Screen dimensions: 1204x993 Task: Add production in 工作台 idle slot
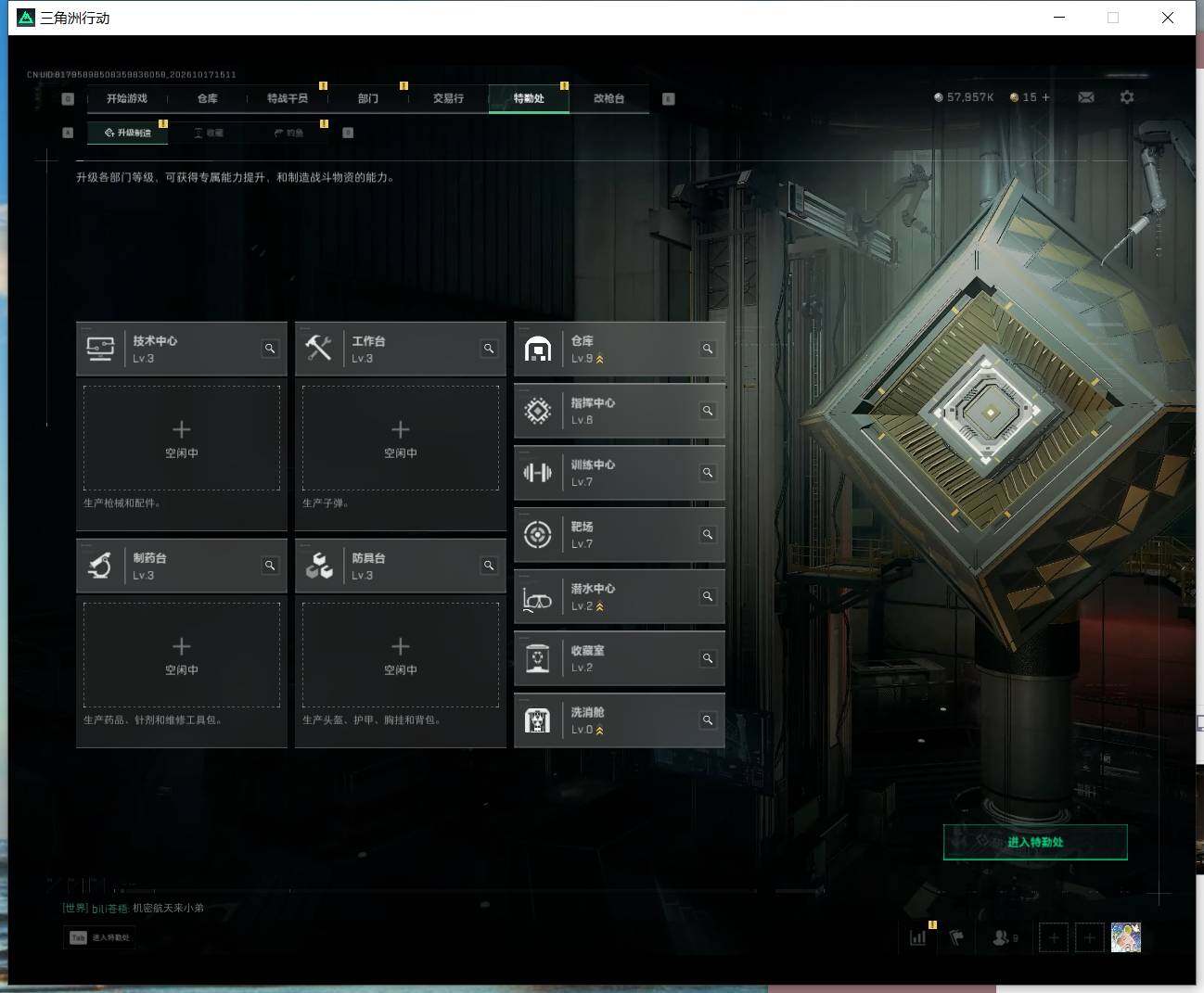click(x=401, y=439)
